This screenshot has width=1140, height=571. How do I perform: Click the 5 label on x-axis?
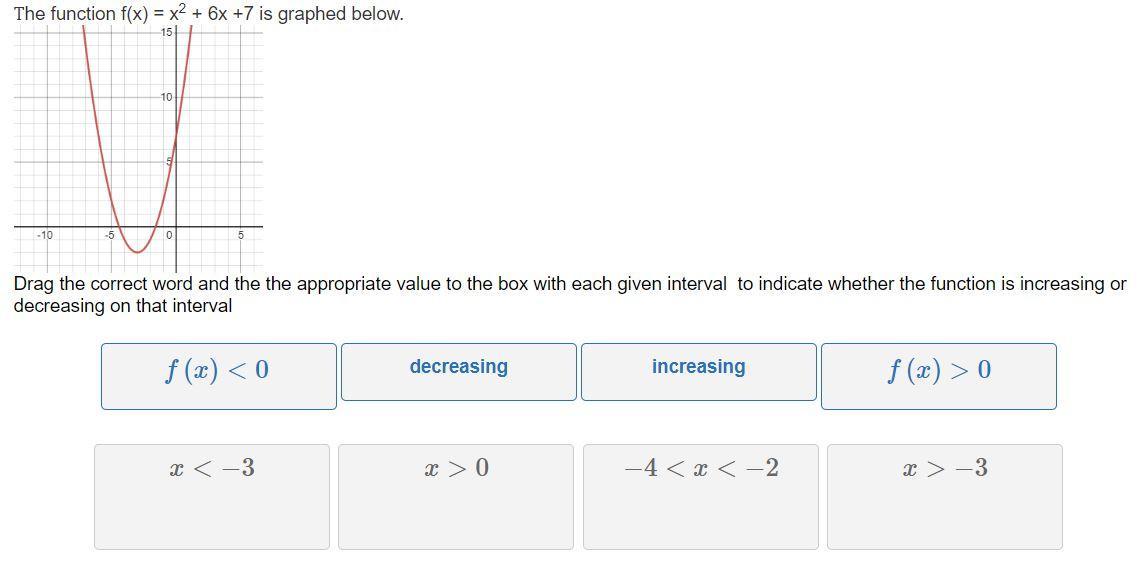tap(241, 235)
